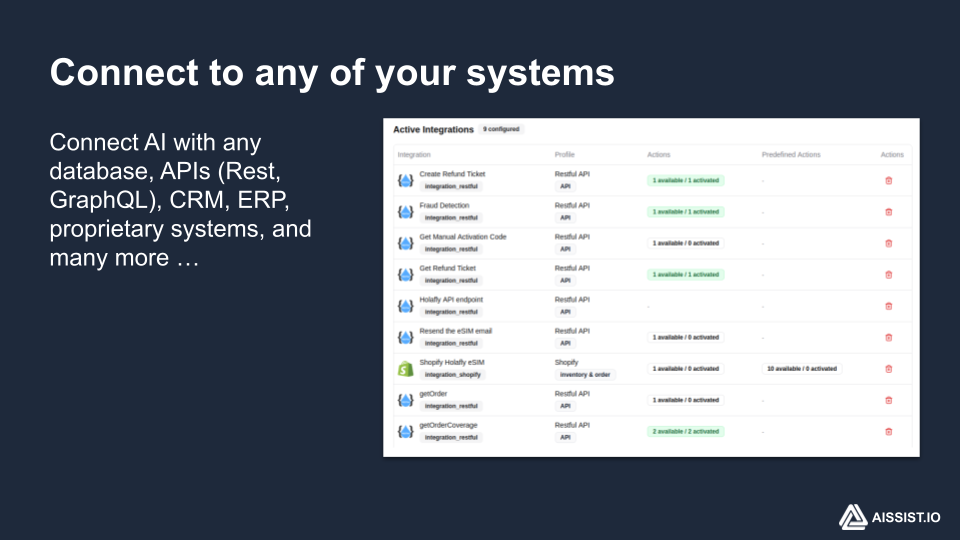Viewport: 960px width, 540px height.
Task: Click the 'inventory & order' profile tag
Action: pos(585,375)
